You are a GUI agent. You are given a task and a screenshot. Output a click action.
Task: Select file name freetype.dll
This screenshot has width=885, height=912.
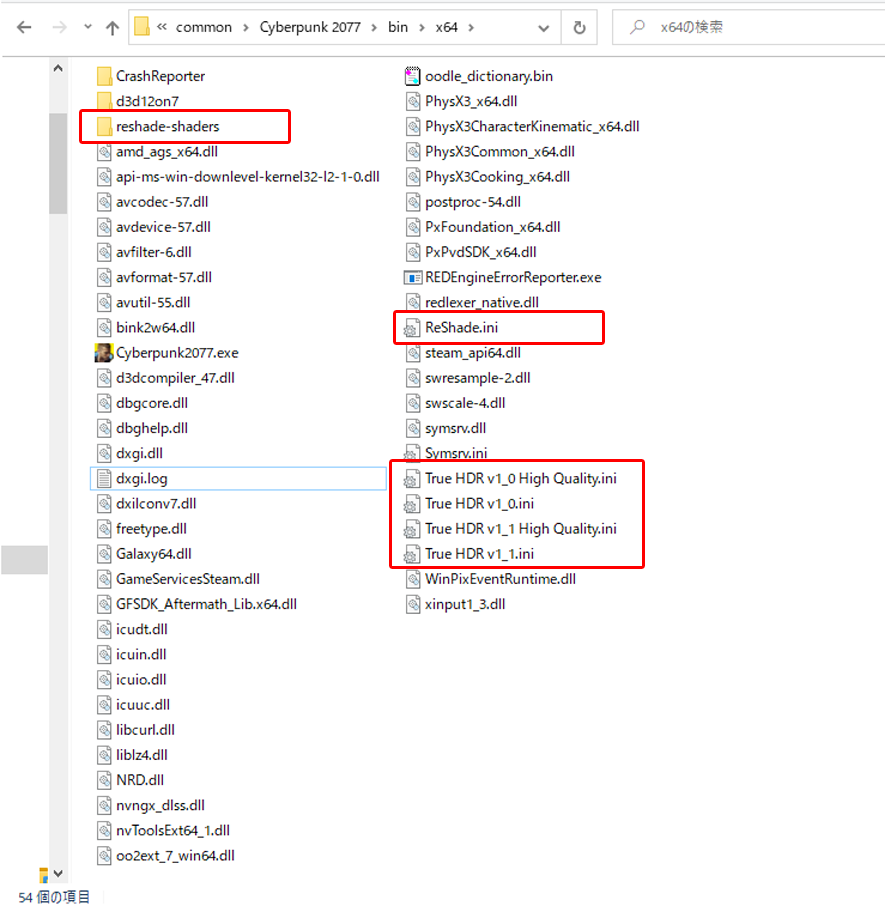tap(151, 529)
